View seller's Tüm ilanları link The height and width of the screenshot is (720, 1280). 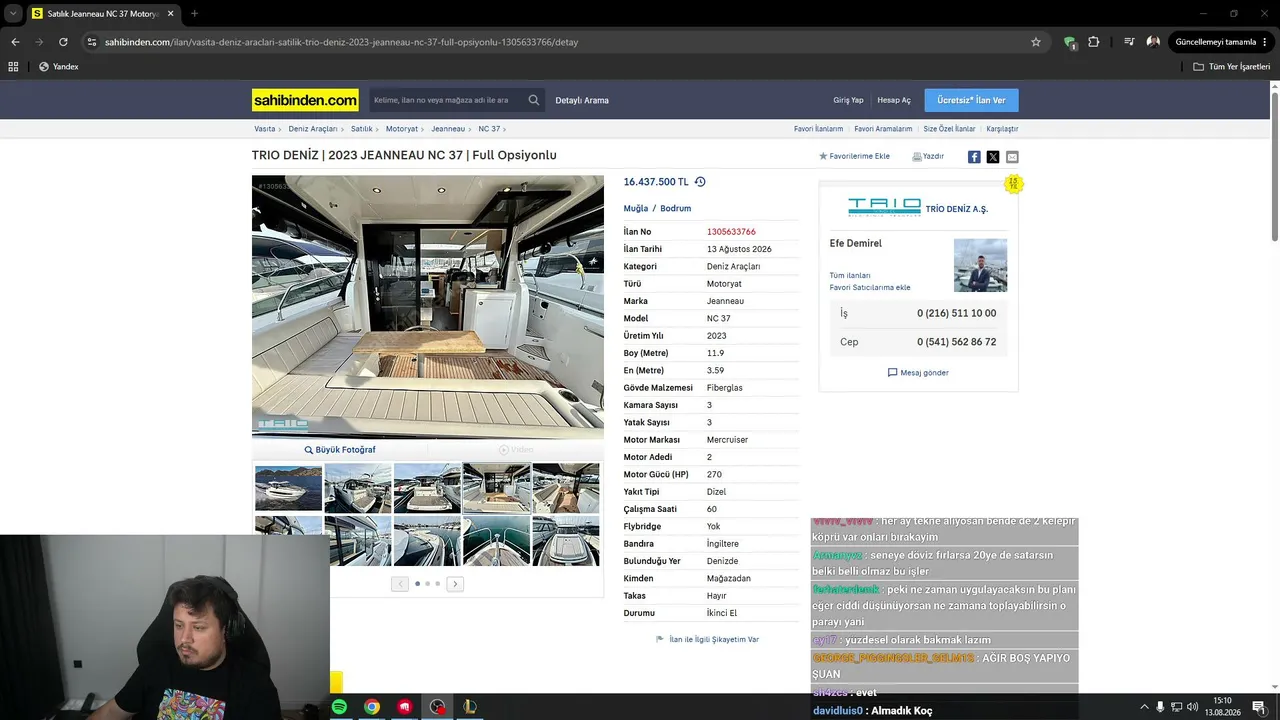point(850,276)
